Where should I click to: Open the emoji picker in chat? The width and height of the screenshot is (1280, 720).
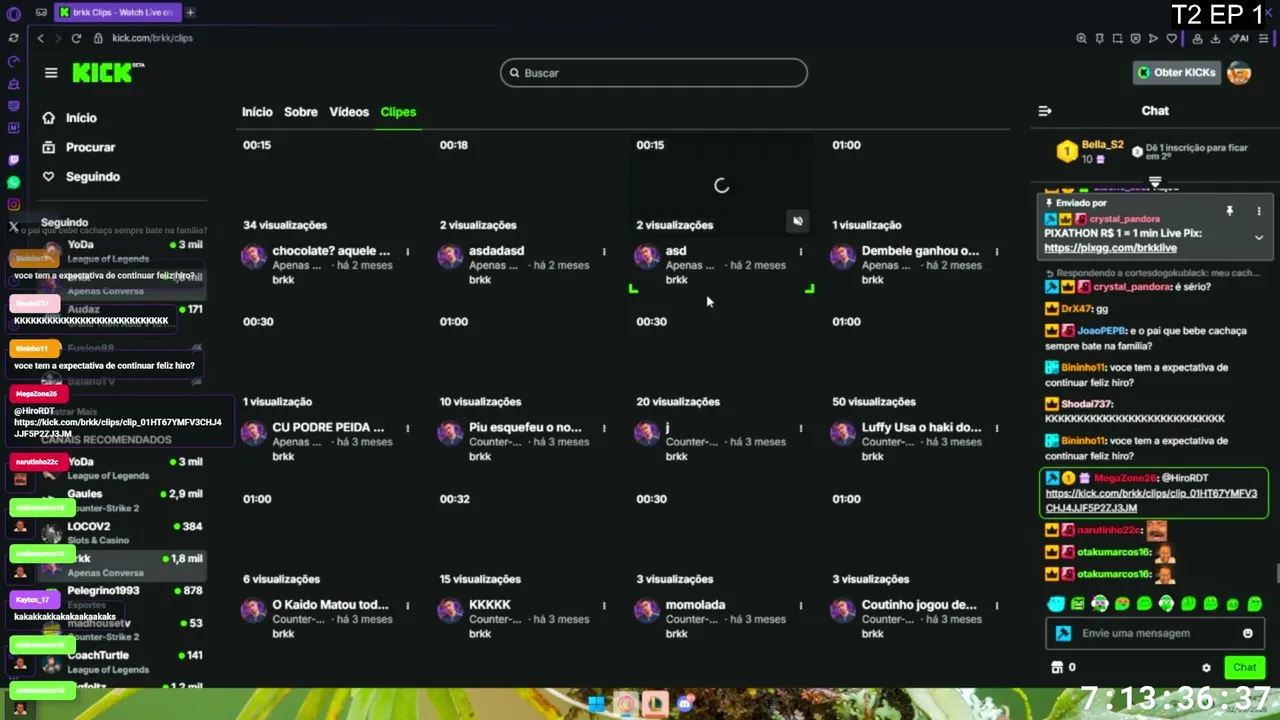tap(1247, 633)
